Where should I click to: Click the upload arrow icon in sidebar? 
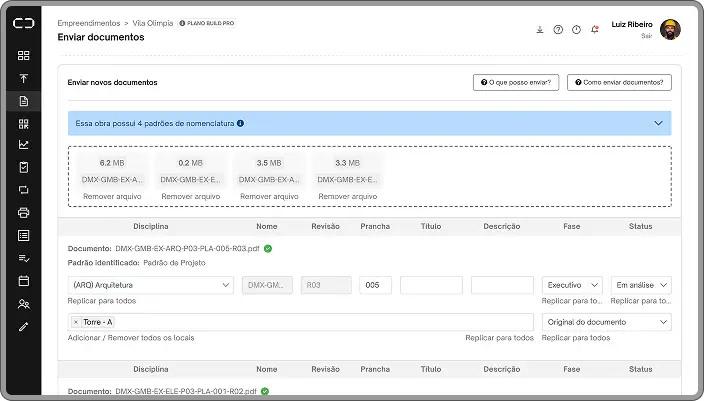pos(23,78)
